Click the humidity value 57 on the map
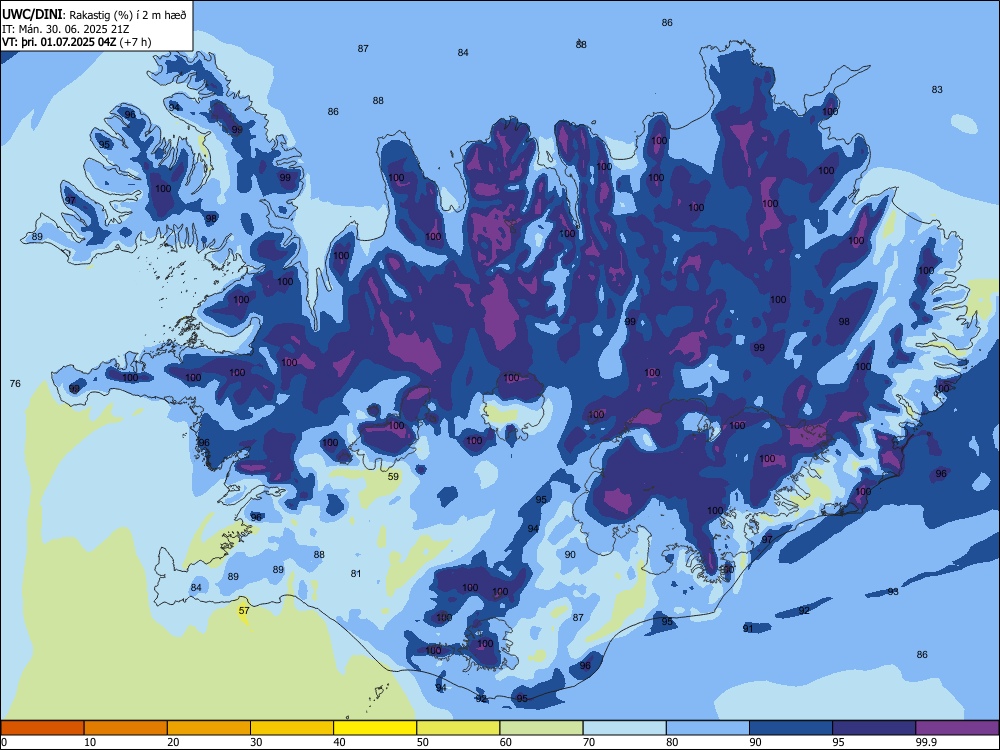 coord(244,610)
